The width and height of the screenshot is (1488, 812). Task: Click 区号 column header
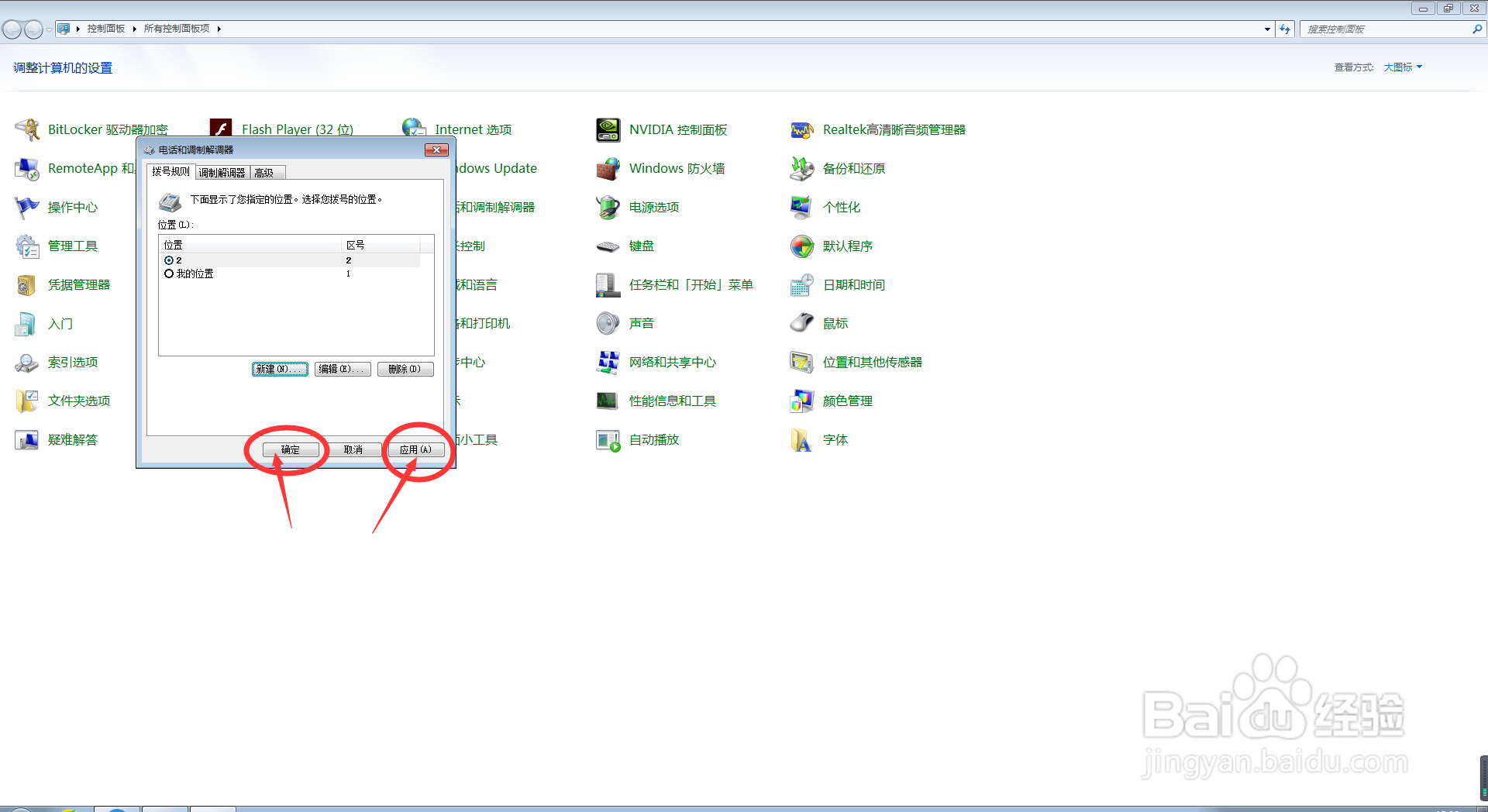(x=381, y=245)
